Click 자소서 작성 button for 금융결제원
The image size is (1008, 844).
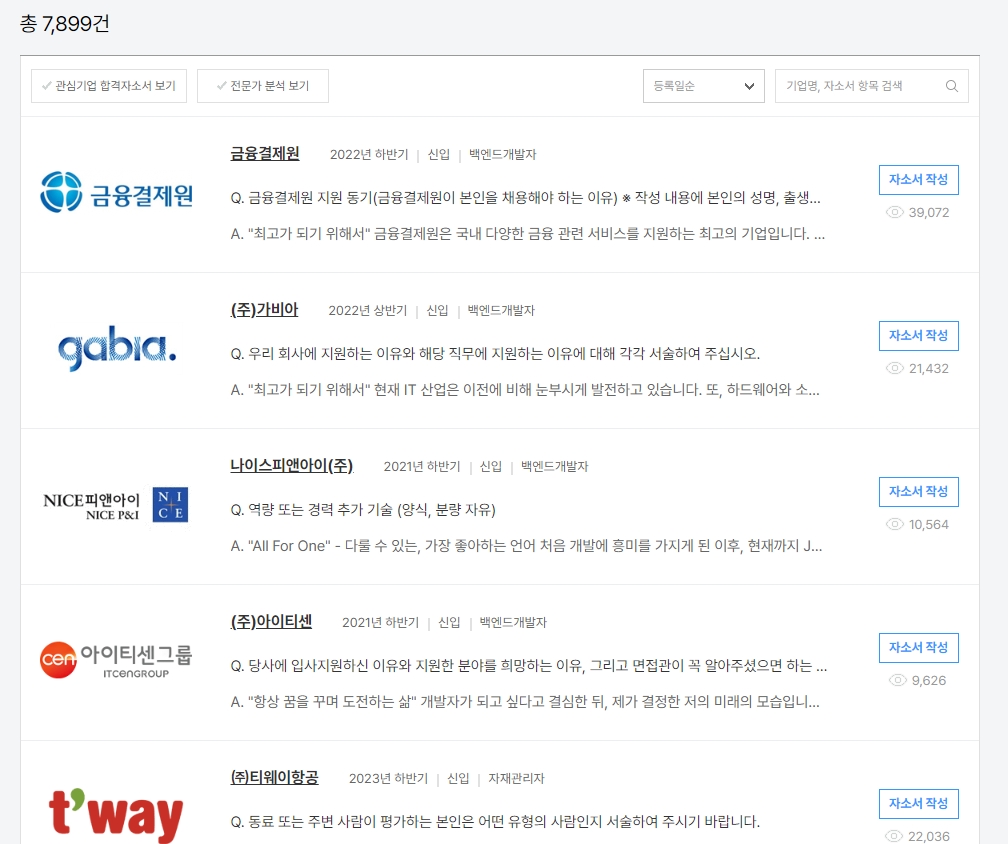[918, 180]
